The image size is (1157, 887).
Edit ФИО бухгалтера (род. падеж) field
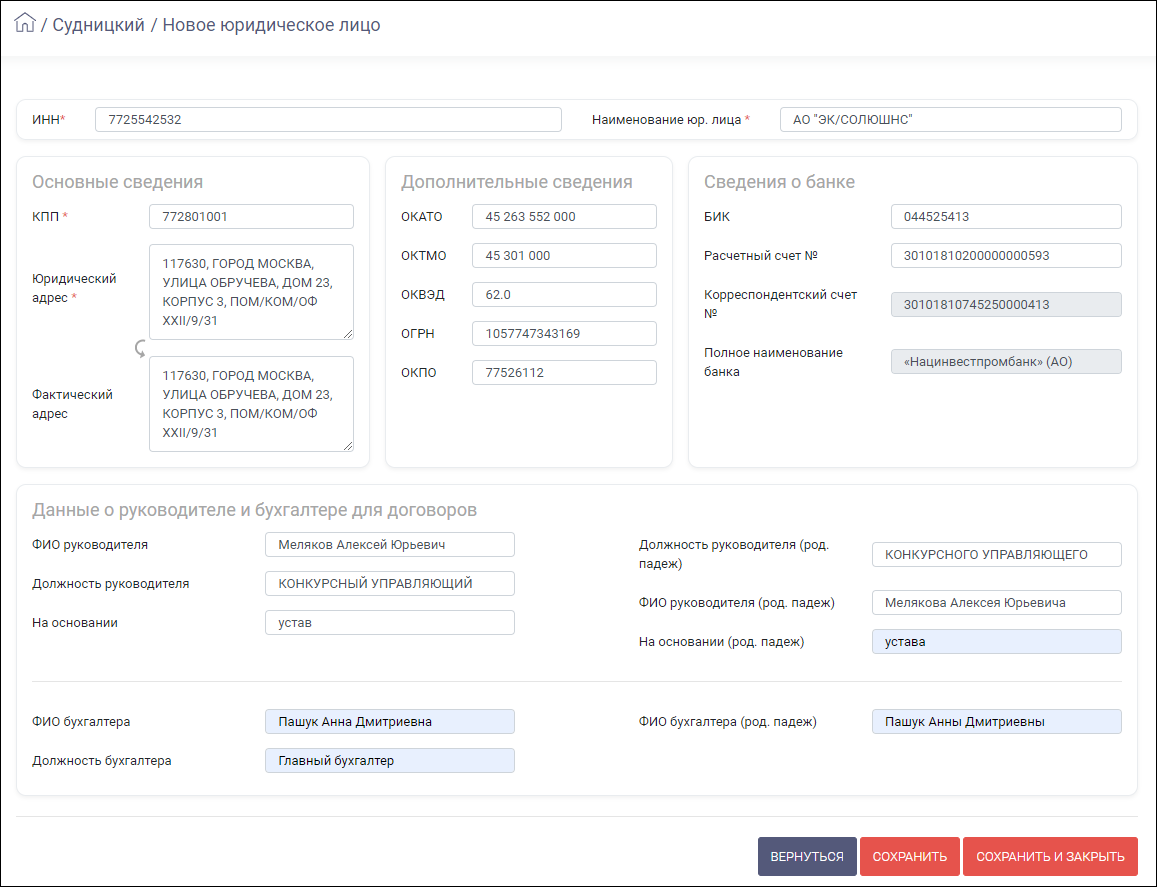(x=997, y=722)
